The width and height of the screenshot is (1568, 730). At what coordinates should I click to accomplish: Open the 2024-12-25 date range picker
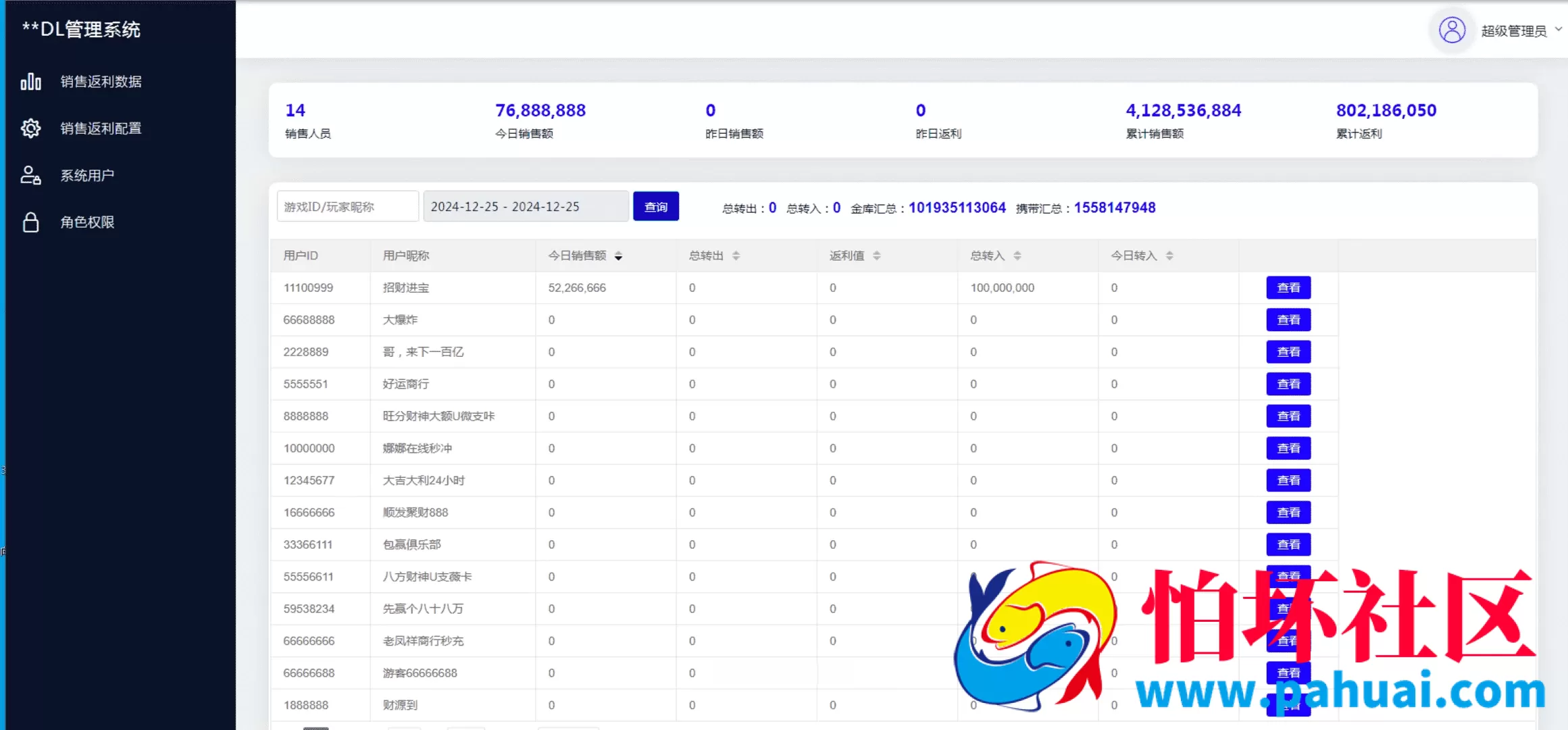pyautogui.click(x=526, y=206)
